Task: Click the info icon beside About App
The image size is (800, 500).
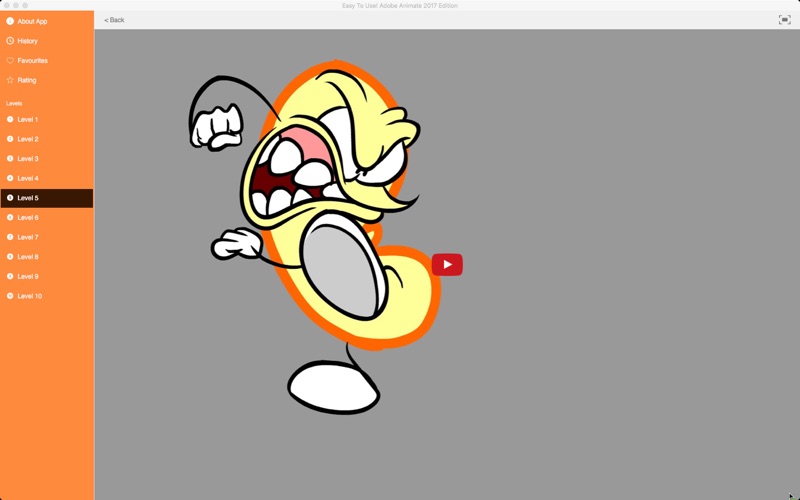Action: pos(10,21)
